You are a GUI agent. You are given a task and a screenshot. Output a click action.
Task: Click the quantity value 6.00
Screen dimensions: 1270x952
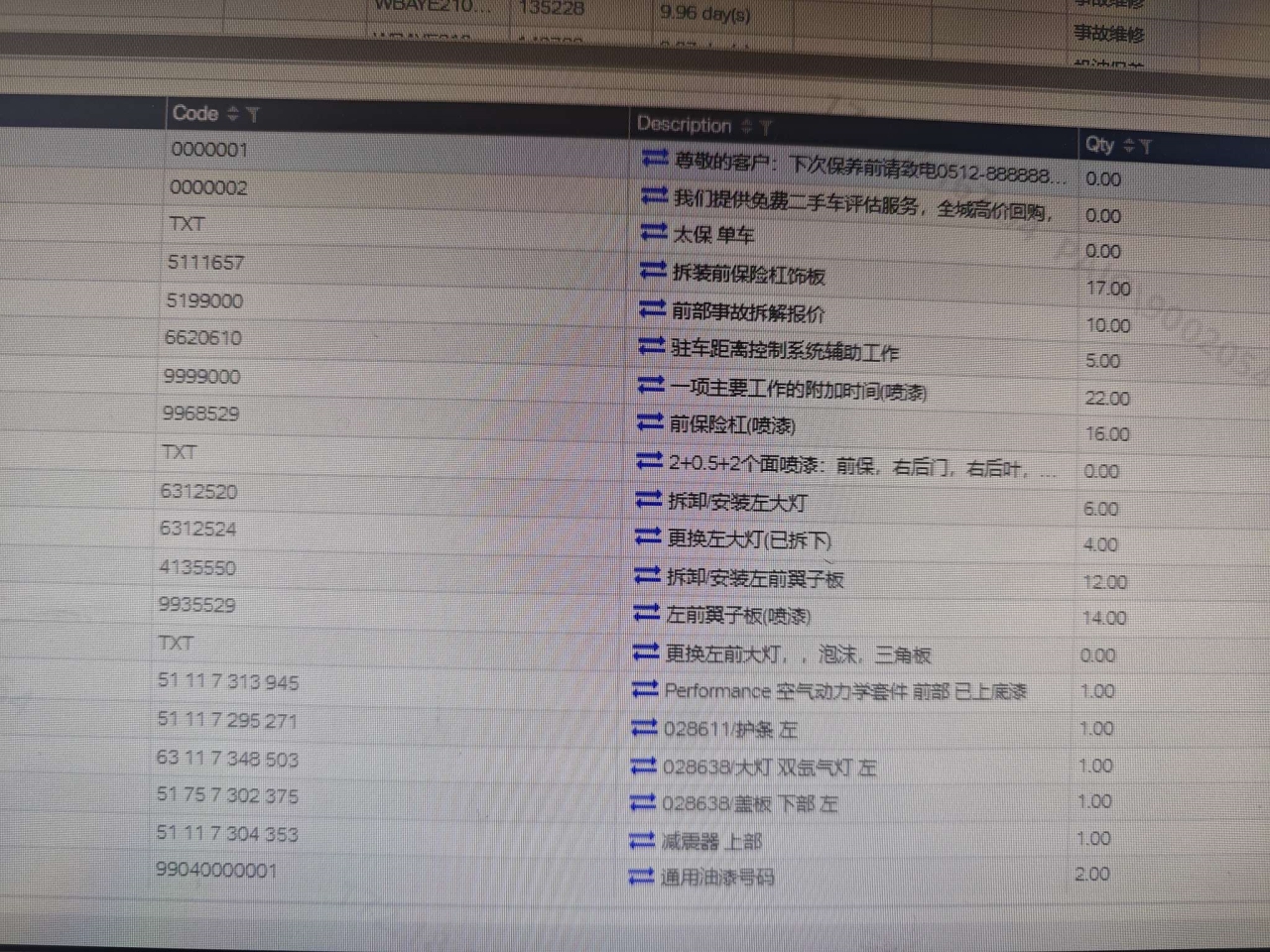[1101, 510]
